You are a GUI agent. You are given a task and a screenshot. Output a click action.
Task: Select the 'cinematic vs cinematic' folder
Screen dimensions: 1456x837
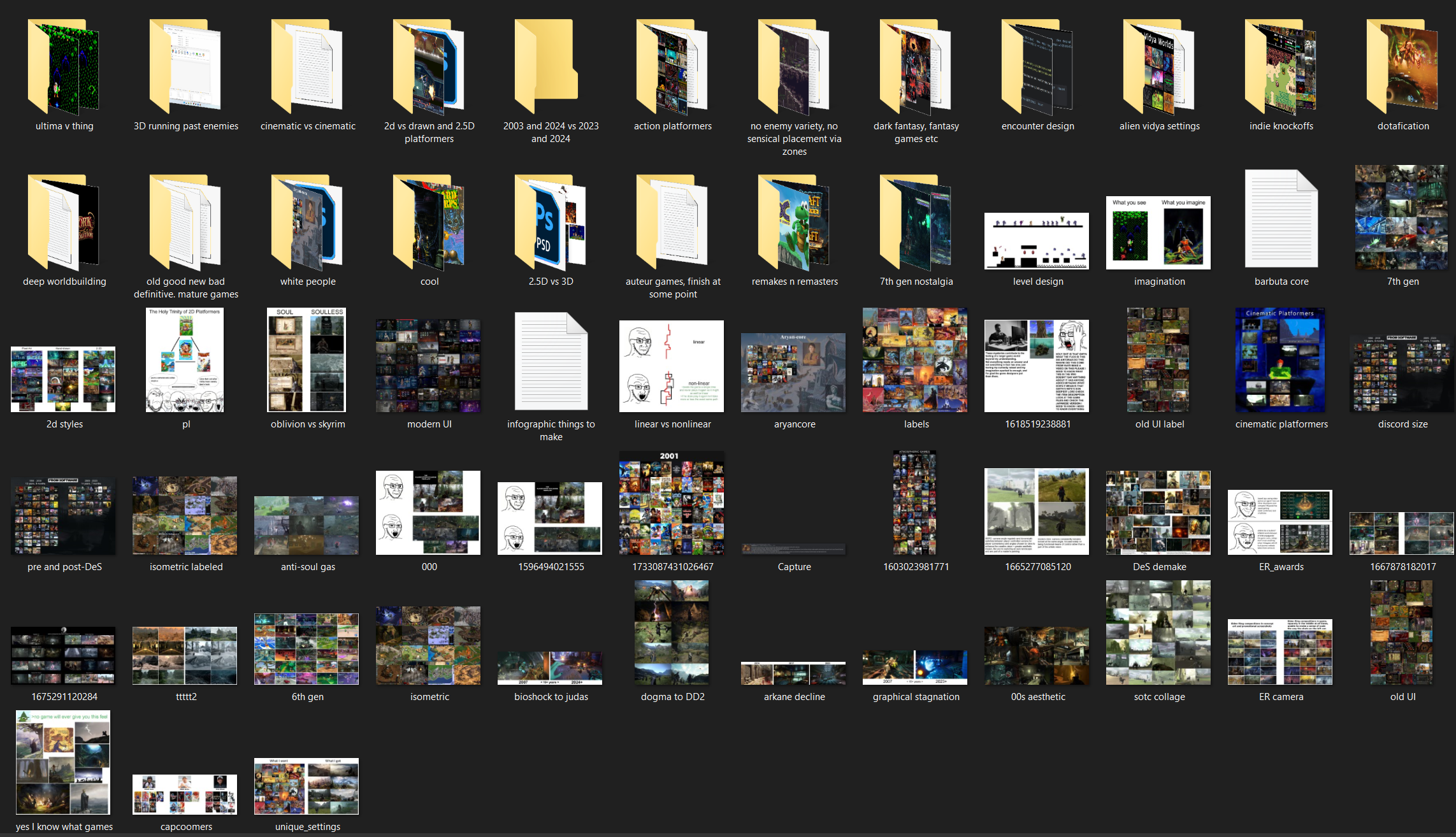tap(307, 66)
